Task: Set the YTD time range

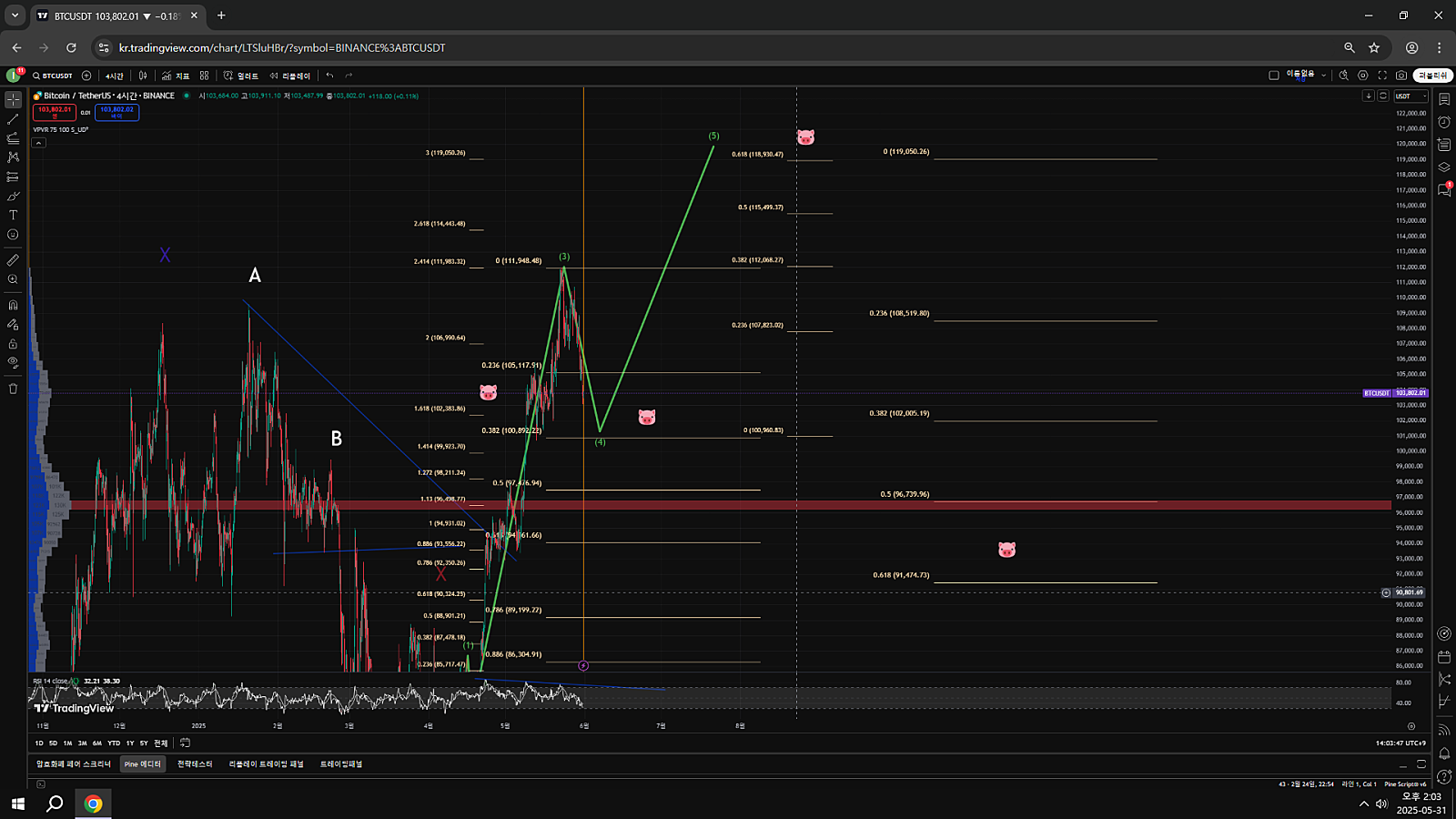Action: coord(114,743)
